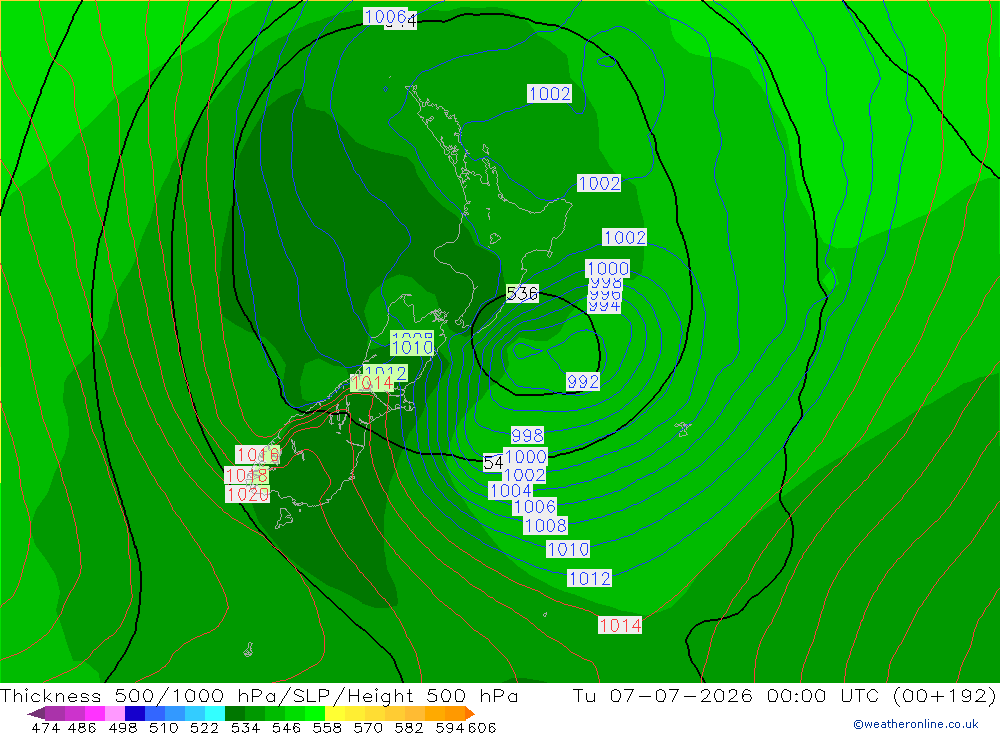Select the dark navy blue legend swatch

tap(135, 713)
